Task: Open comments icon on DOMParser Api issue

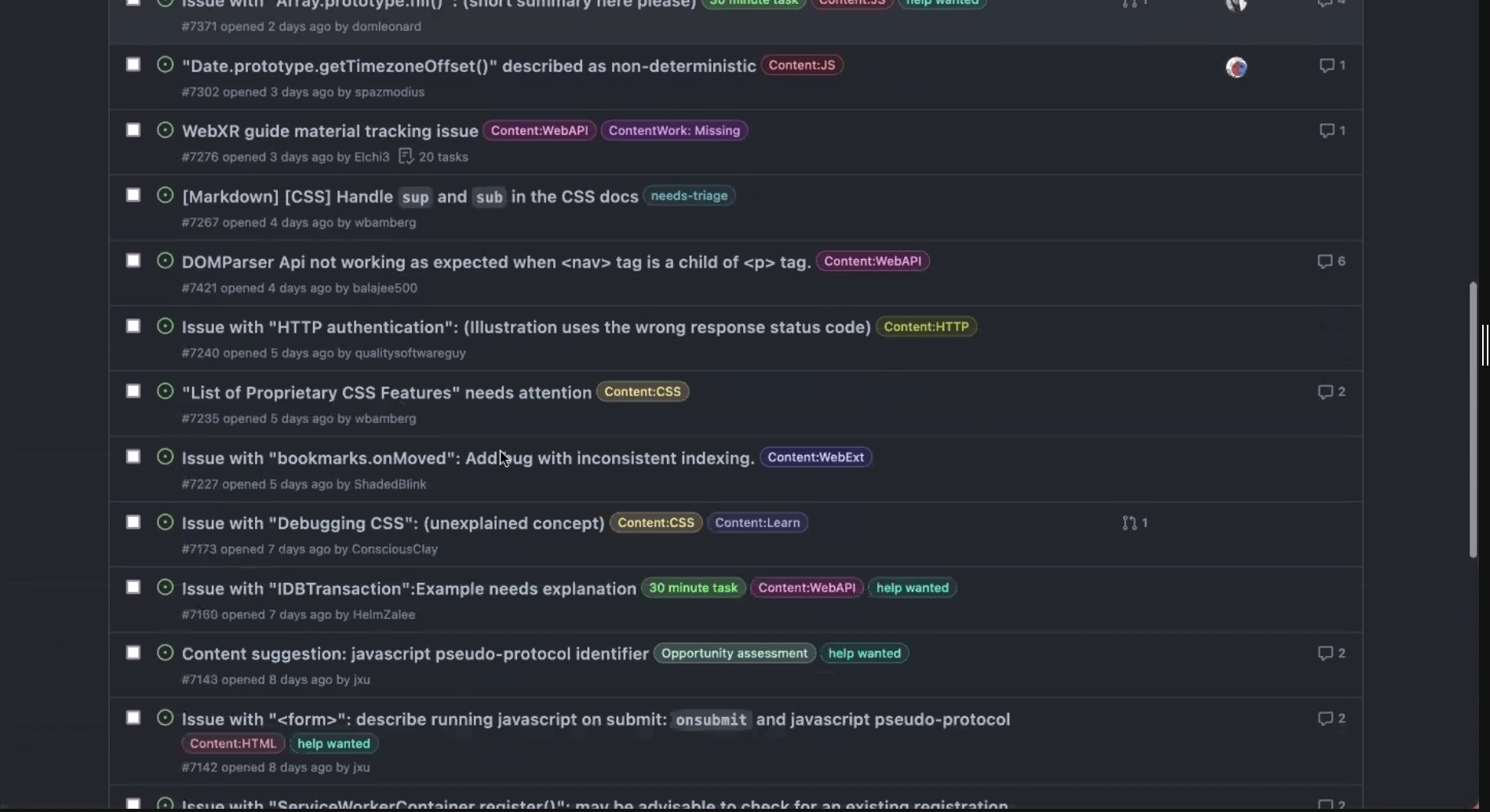Action: click(1325, 261)
